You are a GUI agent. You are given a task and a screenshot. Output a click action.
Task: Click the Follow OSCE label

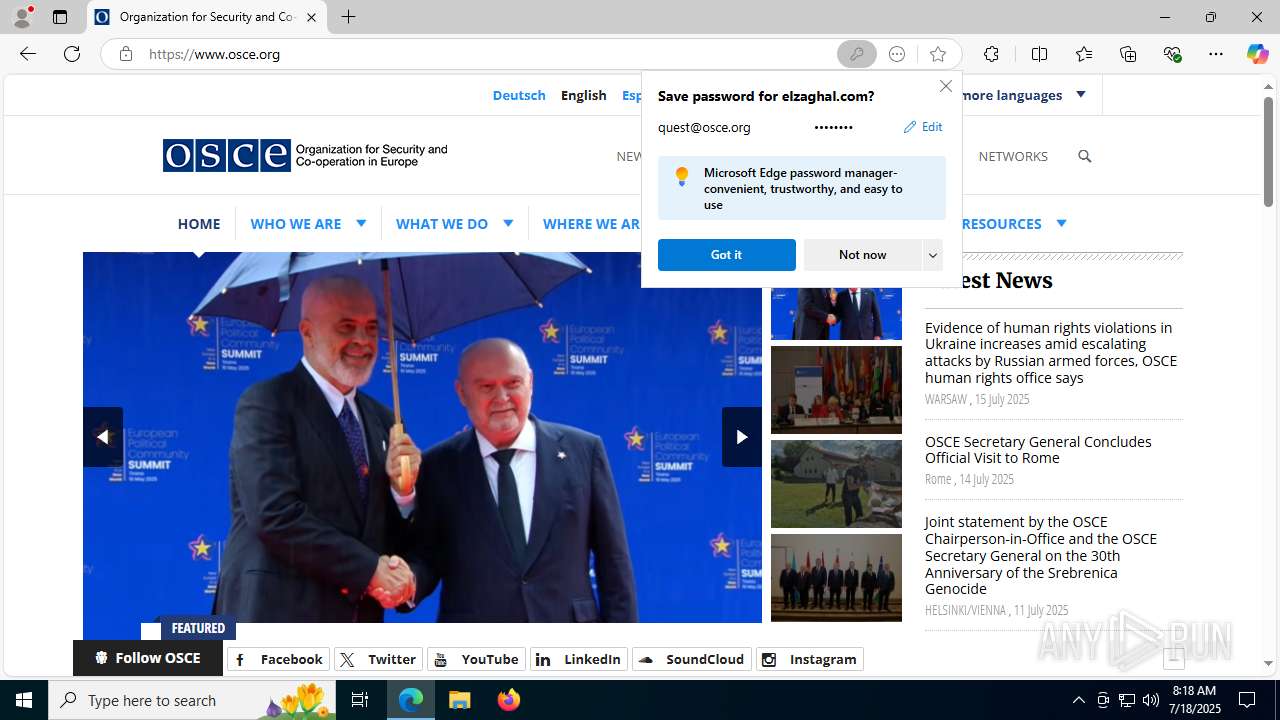[148, 658]
